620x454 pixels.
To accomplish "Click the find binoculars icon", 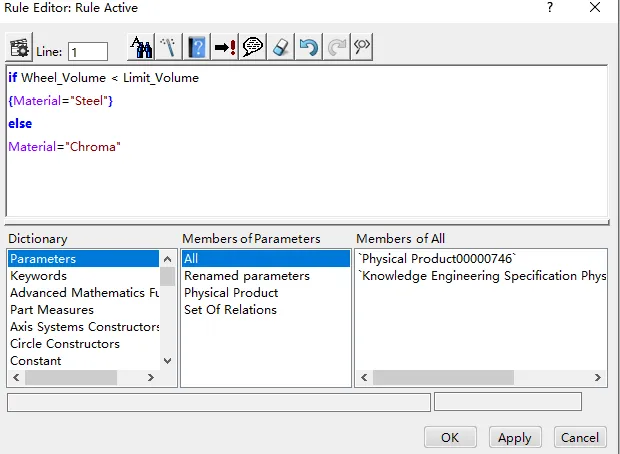I will (142, 47).
